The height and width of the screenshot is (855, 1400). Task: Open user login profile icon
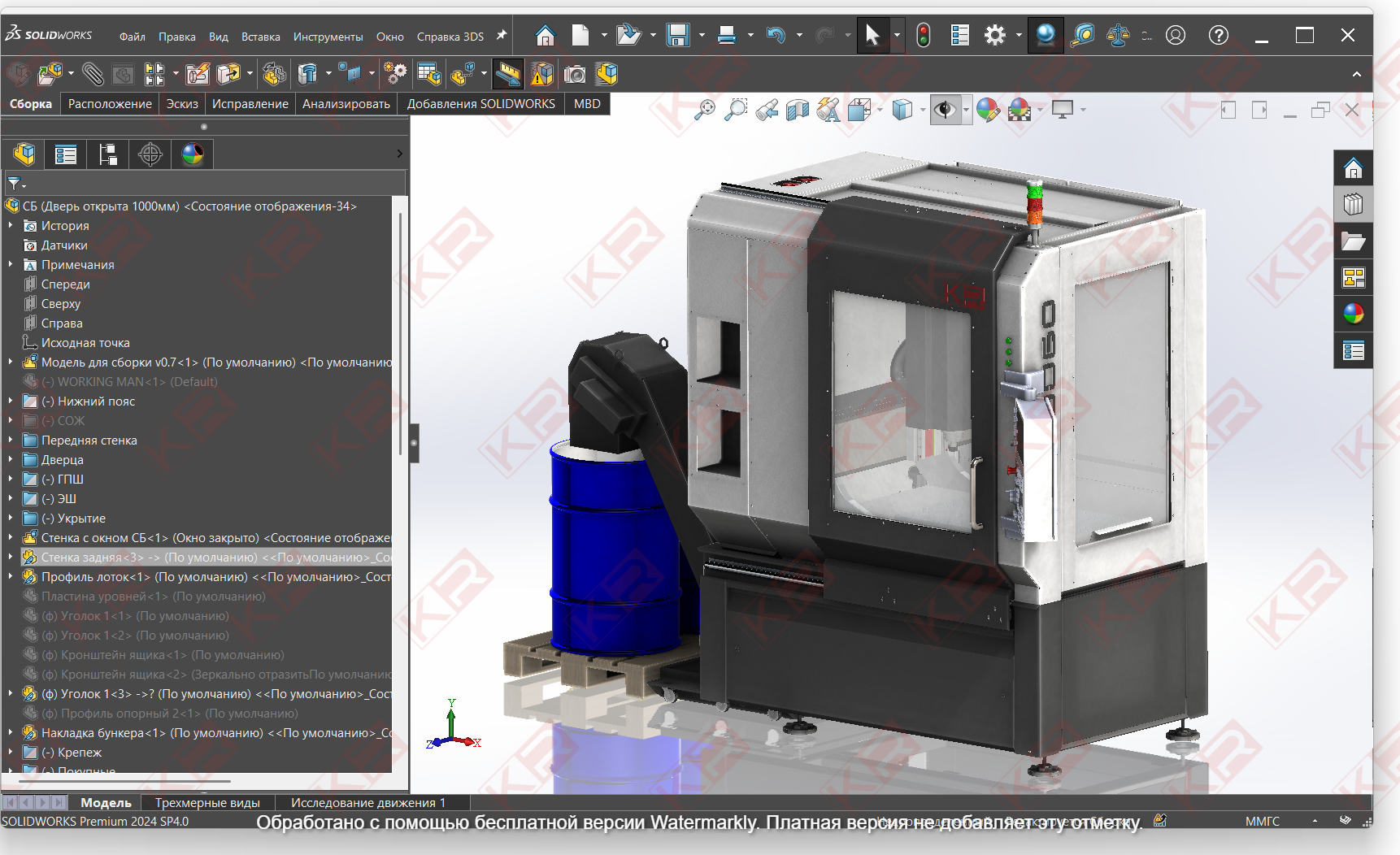click(x=1176, y=35)
